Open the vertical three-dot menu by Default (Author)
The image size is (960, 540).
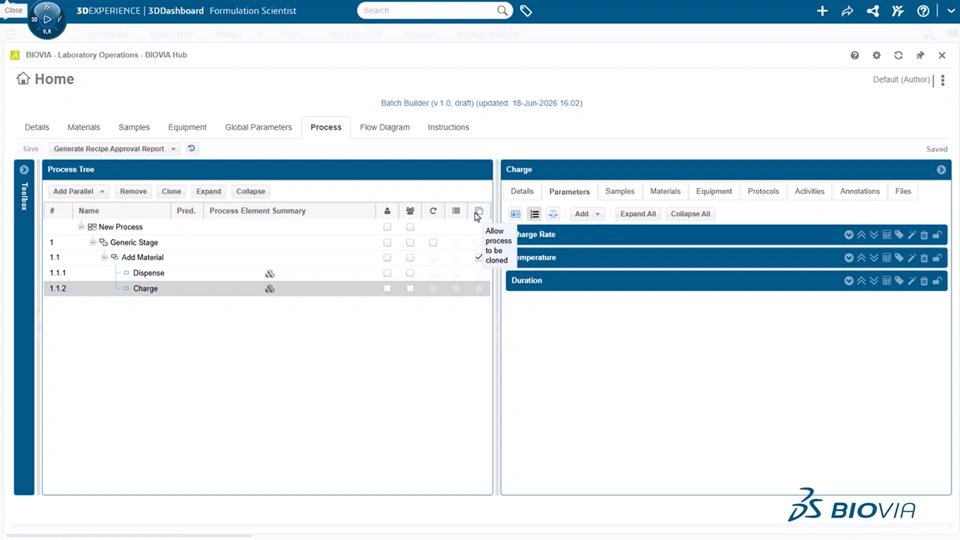click(943, 80)
